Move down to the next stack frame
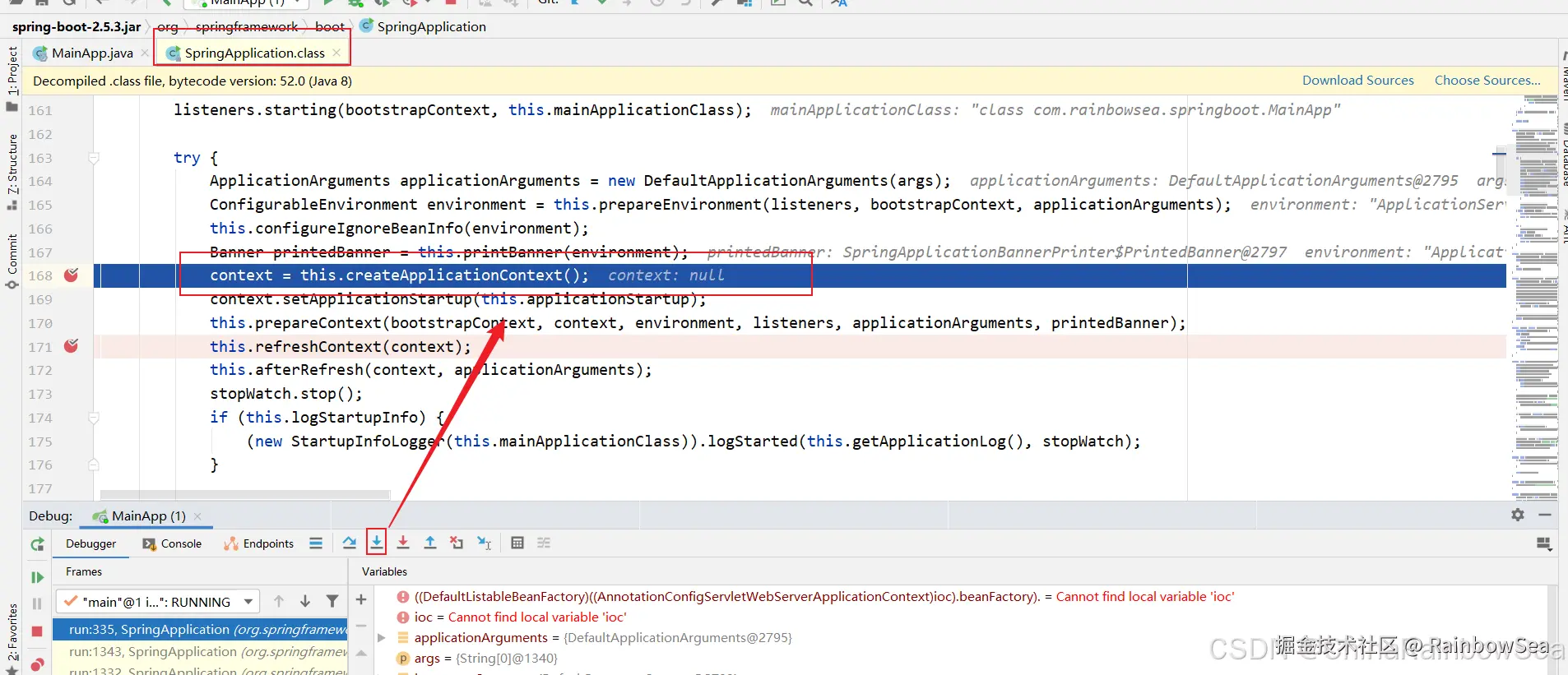This screenshot has height=675, width=1568. (x=305, y=601)
